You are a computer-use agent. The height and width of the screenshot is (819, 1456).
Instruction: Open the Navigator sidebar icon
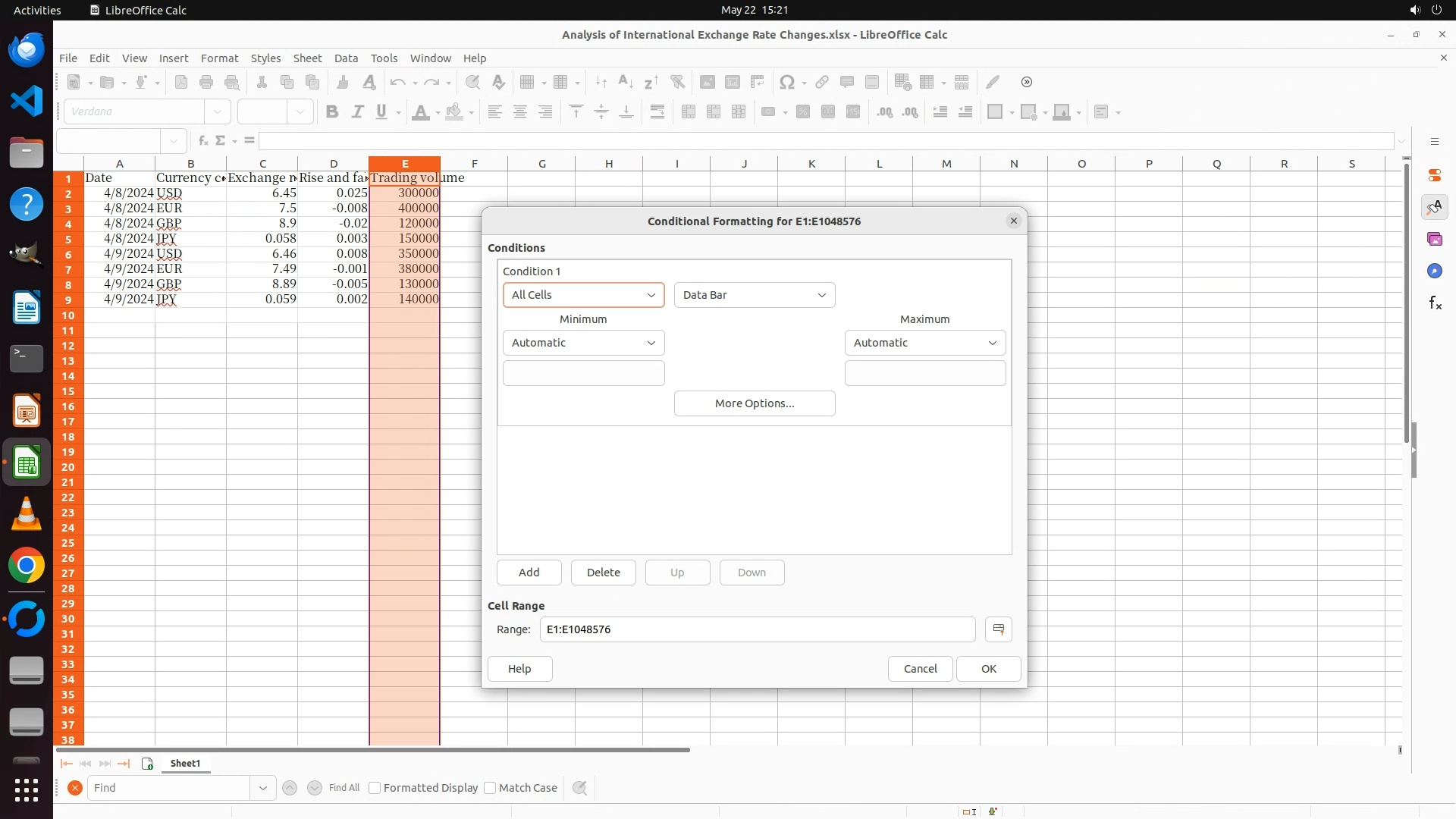(1435, 271)
